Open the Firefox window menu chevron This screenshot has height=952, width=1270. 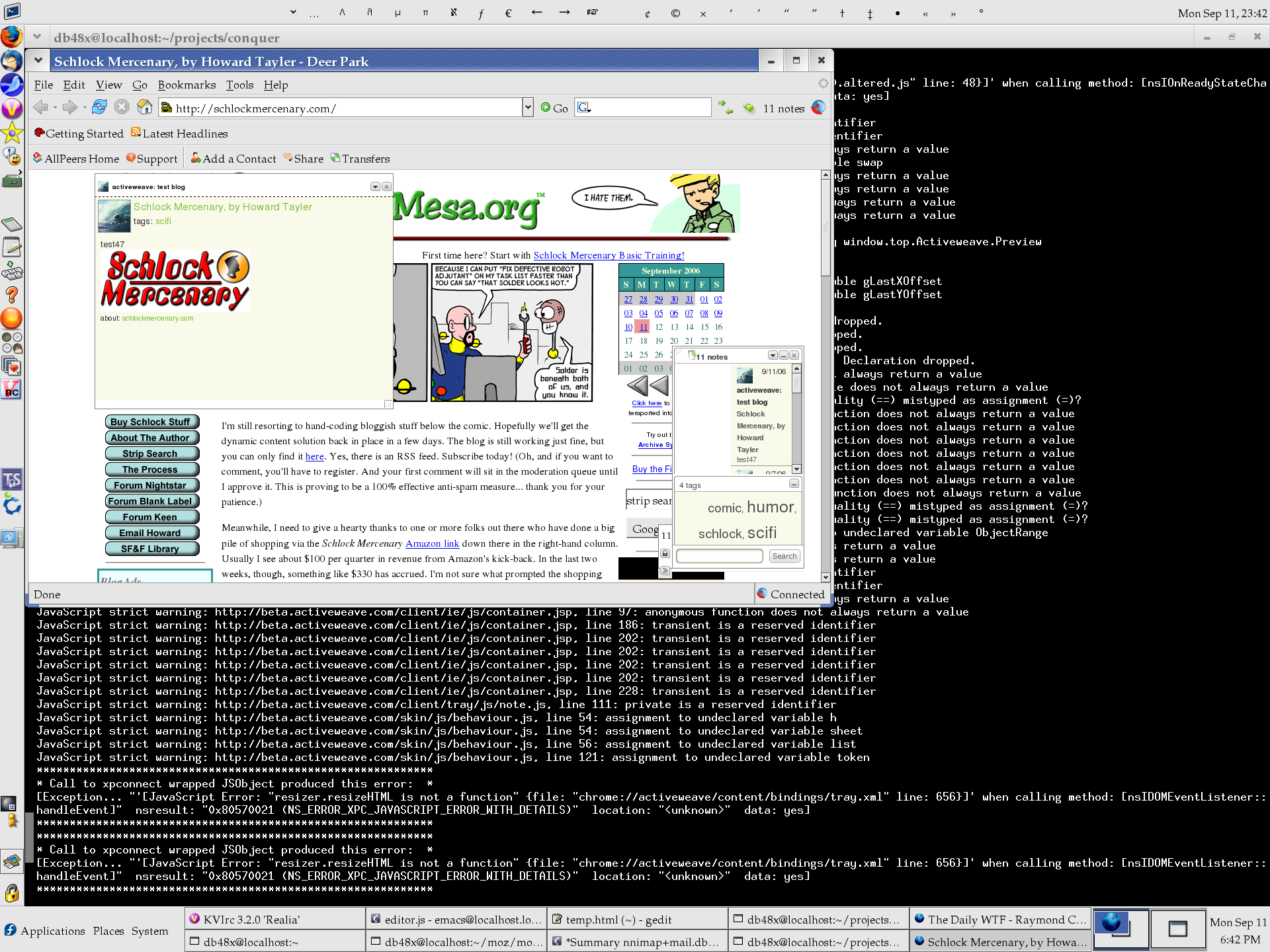[38, 61]
